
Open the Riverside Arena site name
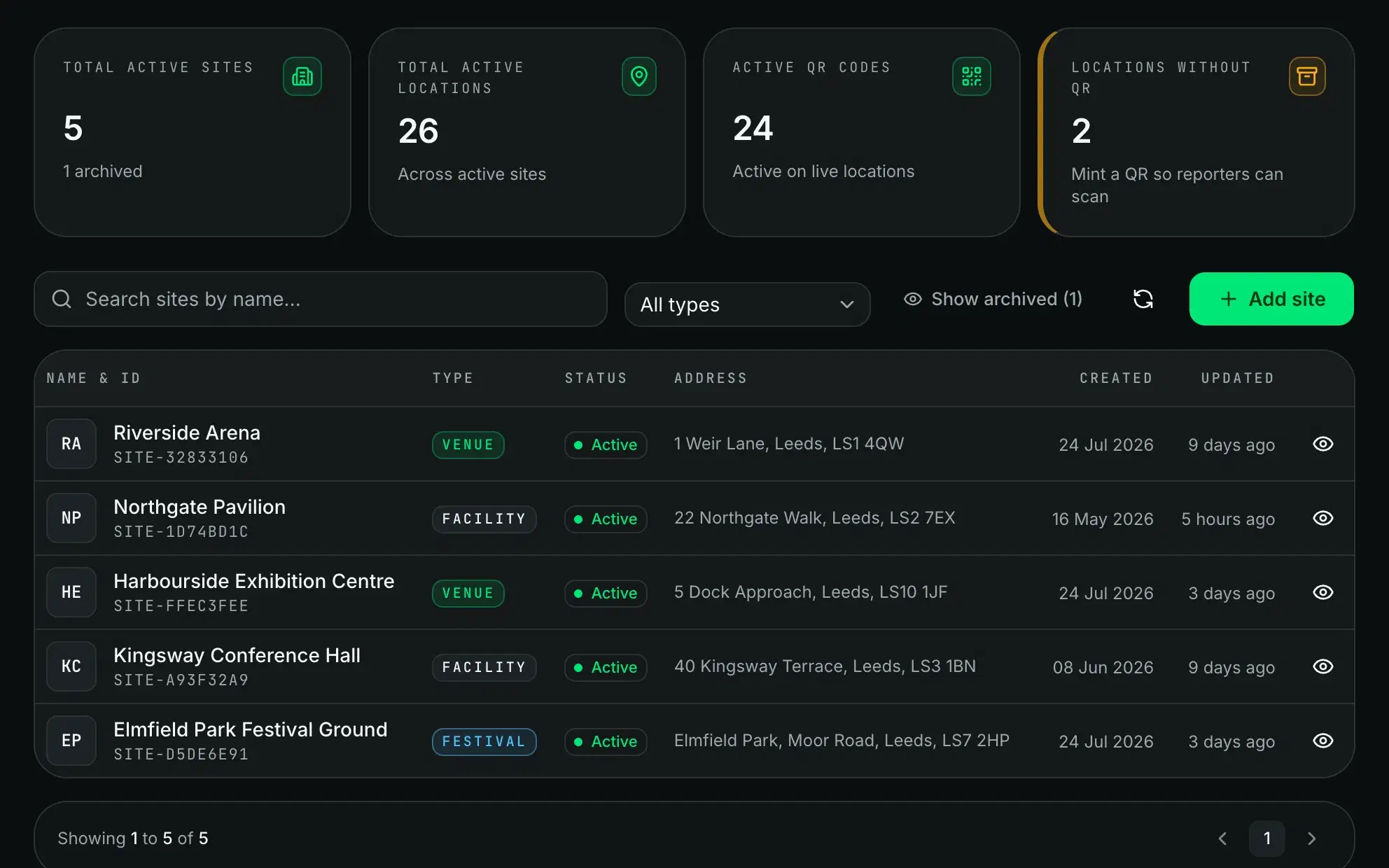pyautogui.click(x=187, y=433)
